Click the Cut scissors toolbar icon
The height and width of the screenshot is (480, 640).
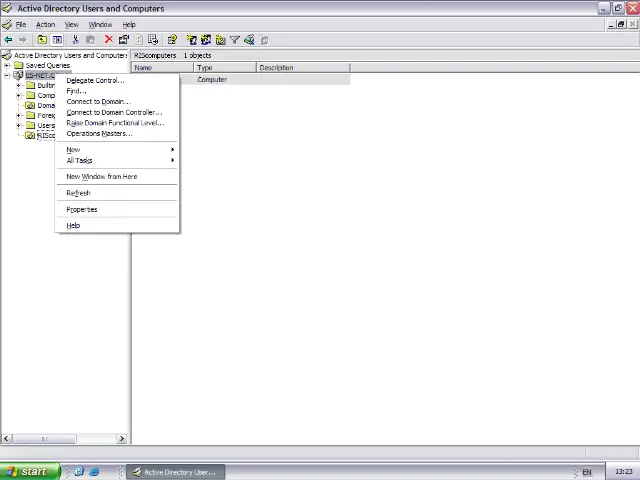click(76, 40)
